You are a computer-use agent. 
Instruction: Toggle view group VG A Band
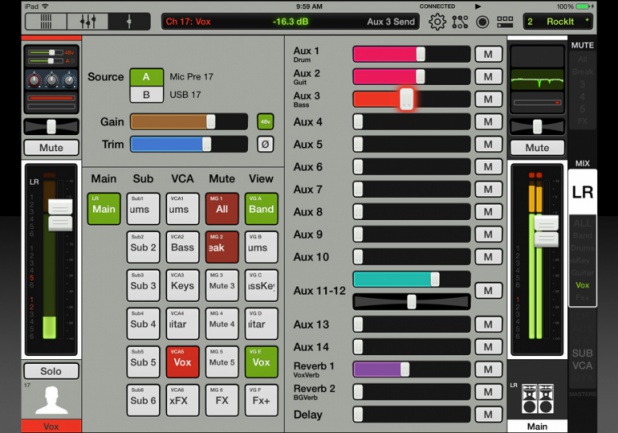point(261,209)
